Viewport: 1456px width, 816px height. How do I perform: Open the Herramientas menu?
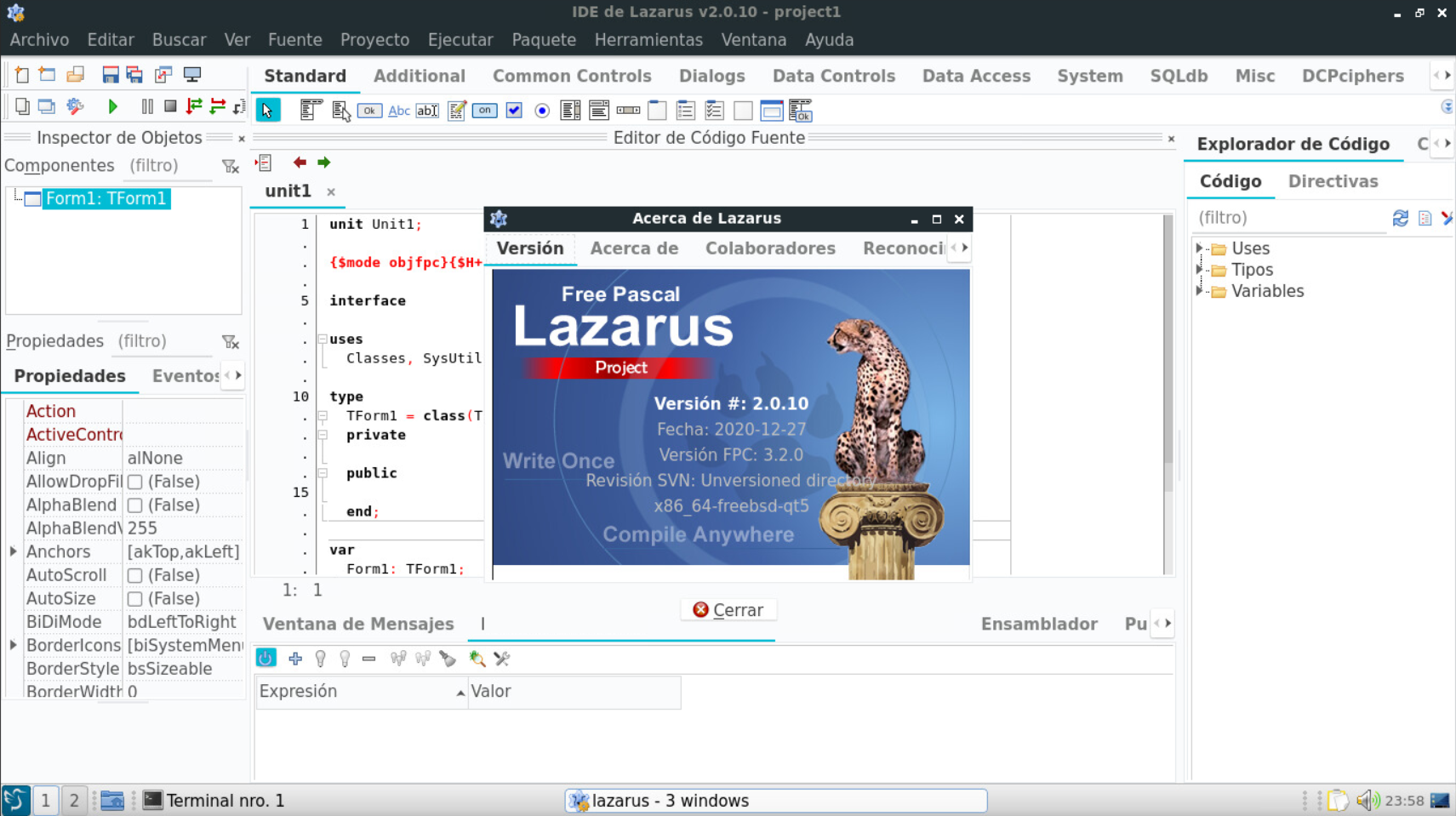[x=648, y=40]
